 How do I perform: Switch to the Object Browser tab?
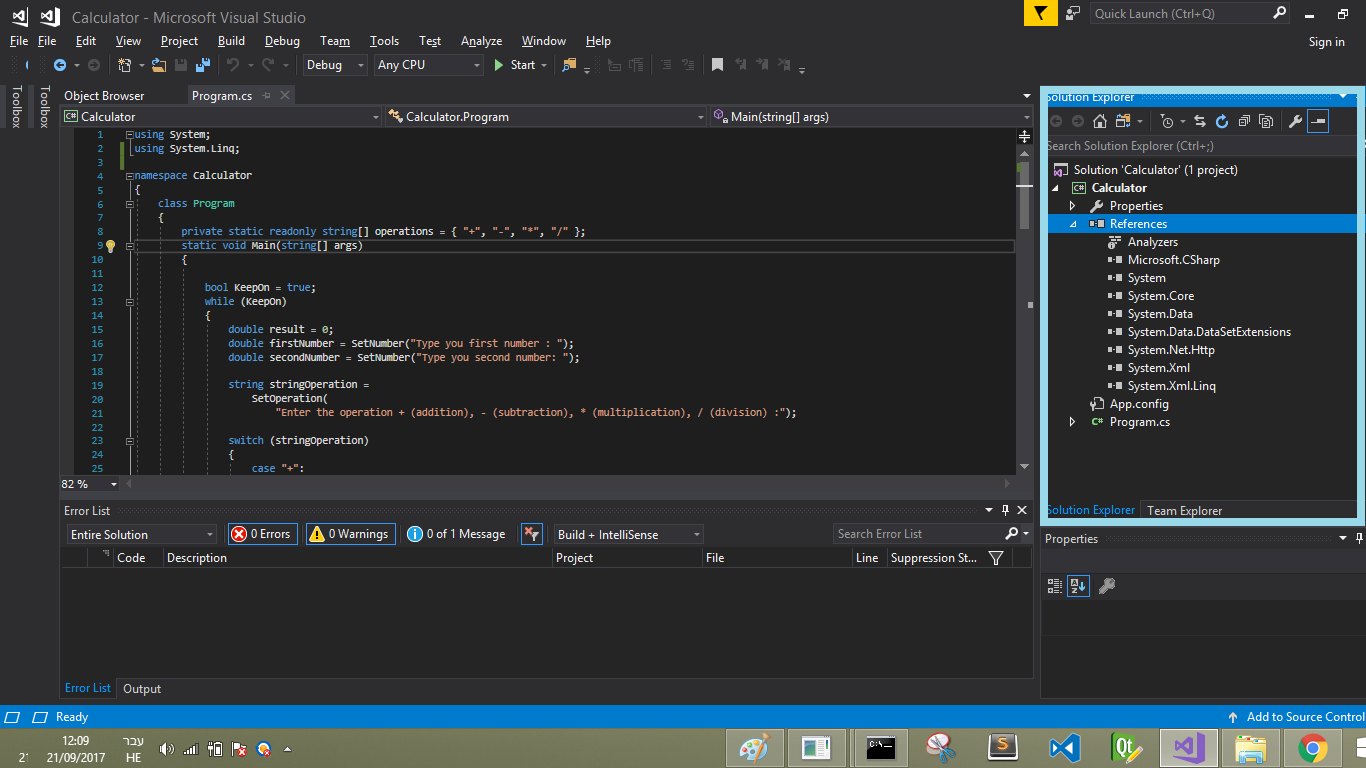pyautogui.click(x=104, y=96)
